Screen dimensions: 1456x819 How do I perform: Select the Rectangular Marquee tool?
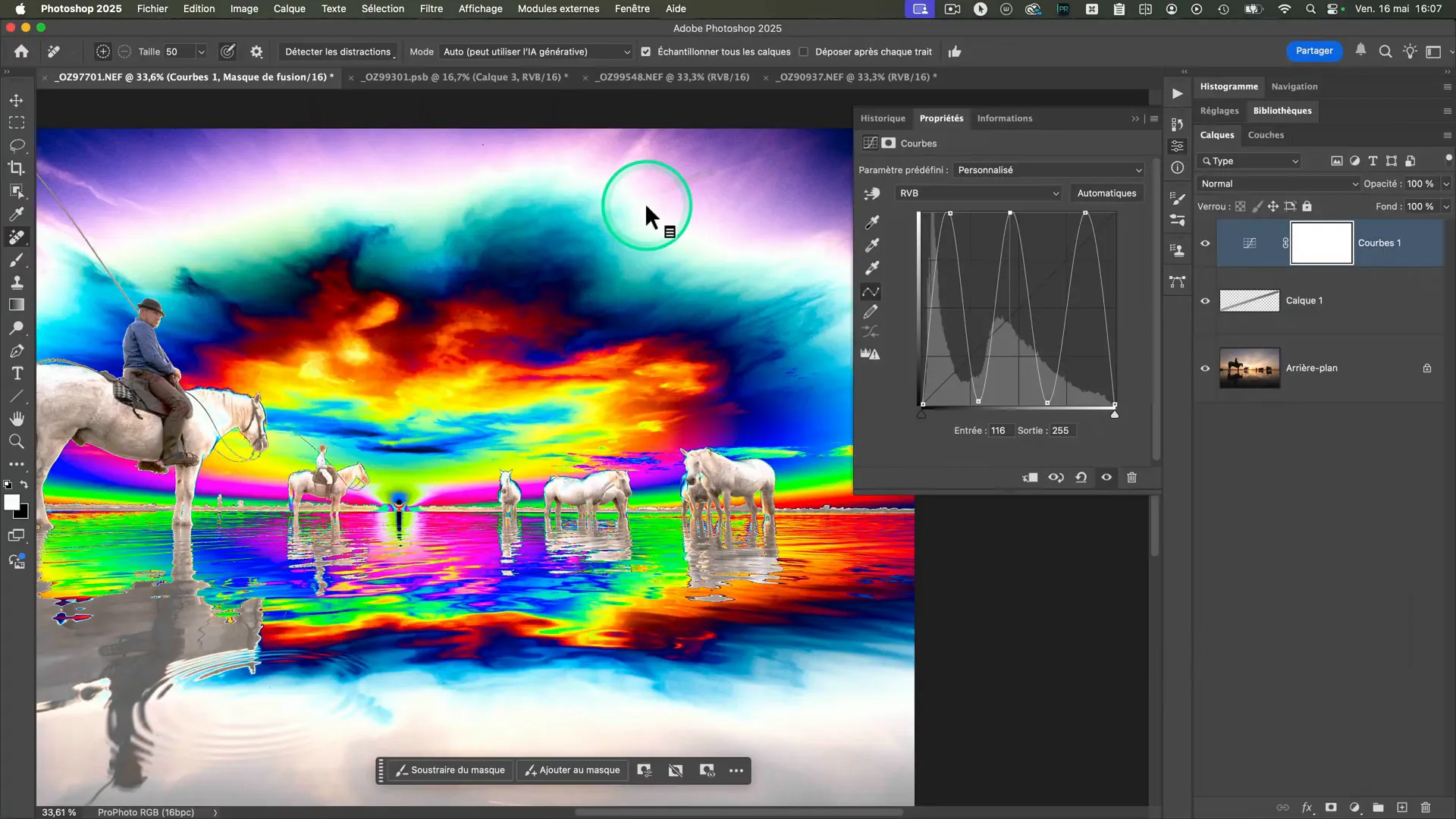point(16,123)
